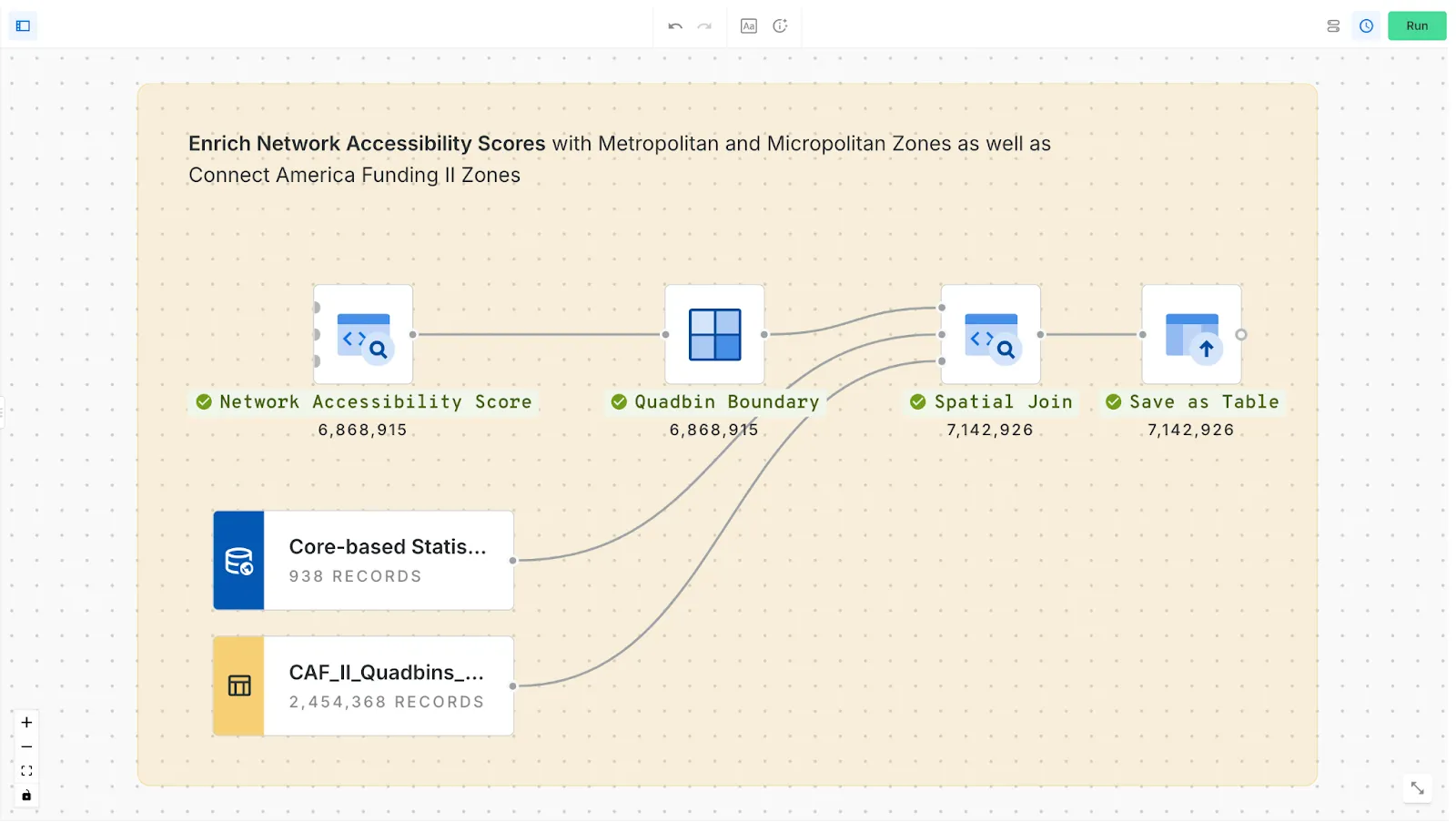Open the add annotation text tool
The height and width of the screenshot is (822, 1456).
pos(749,25)
